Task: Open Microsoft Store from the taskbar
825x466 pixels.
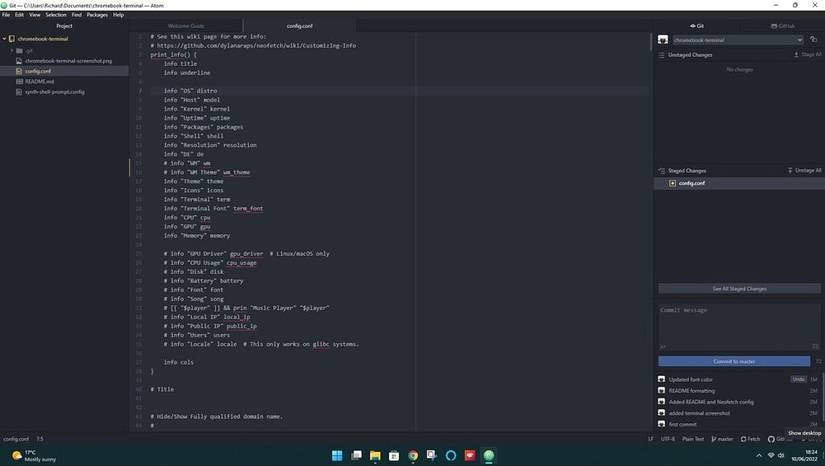Action: pyautogui.click(x=394, y=455)
